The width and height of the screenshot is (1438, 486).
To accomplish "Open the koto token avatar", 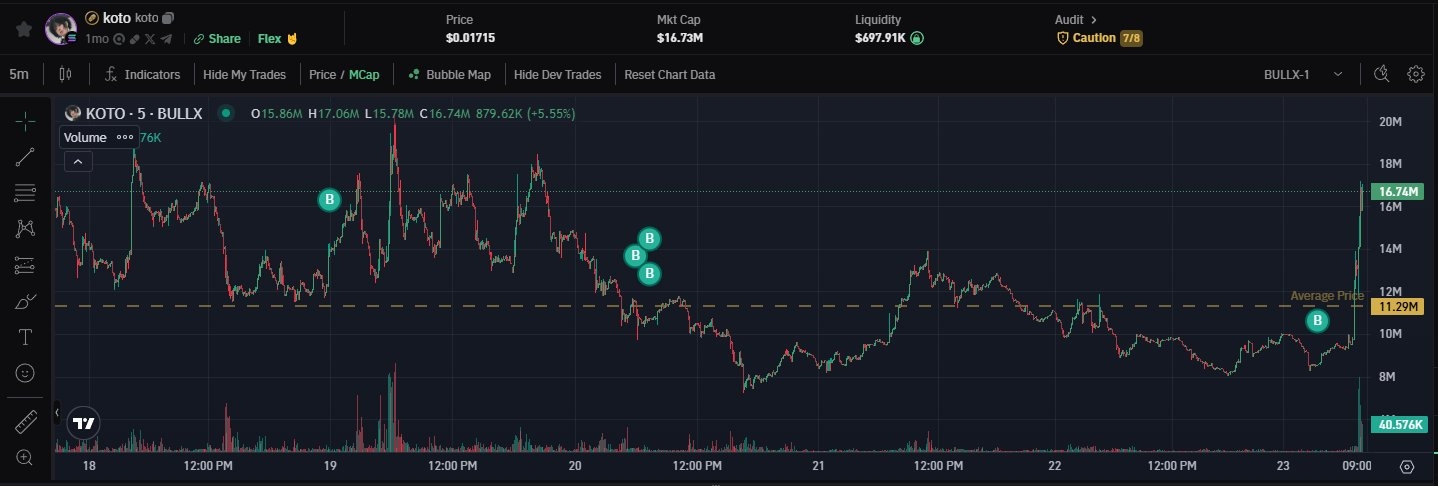I will point(61,29).
